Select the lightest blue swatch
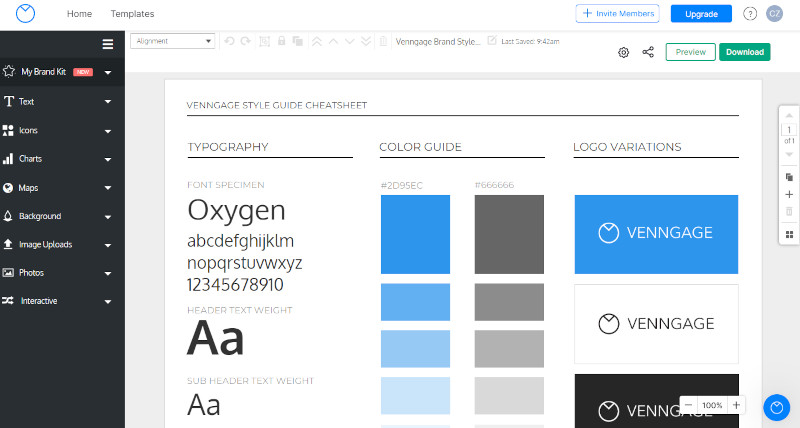This screenshot has width=800, height=428. pyautogui.click(x=415, y=395)
